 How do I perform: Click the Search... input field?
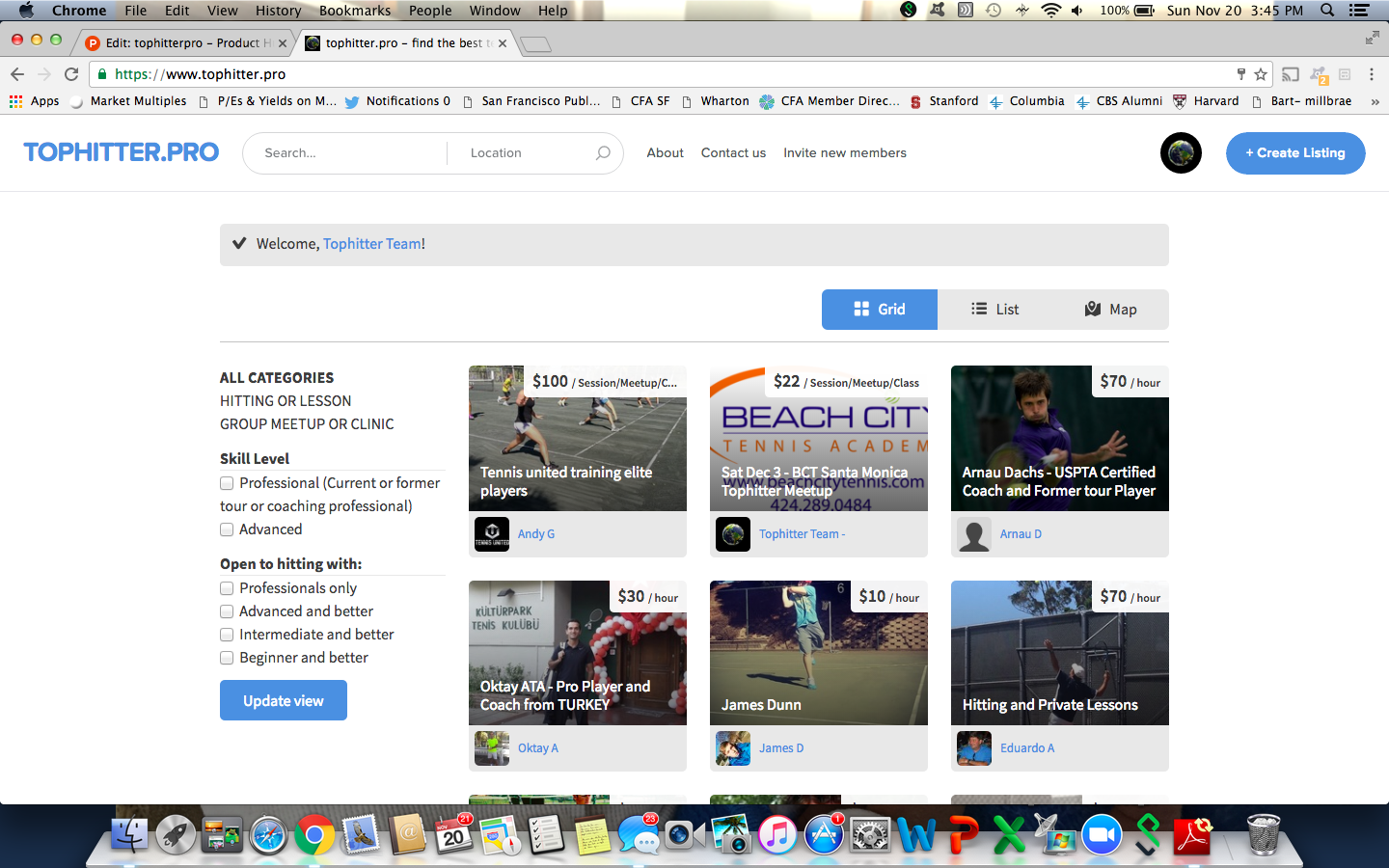point(347,153)
